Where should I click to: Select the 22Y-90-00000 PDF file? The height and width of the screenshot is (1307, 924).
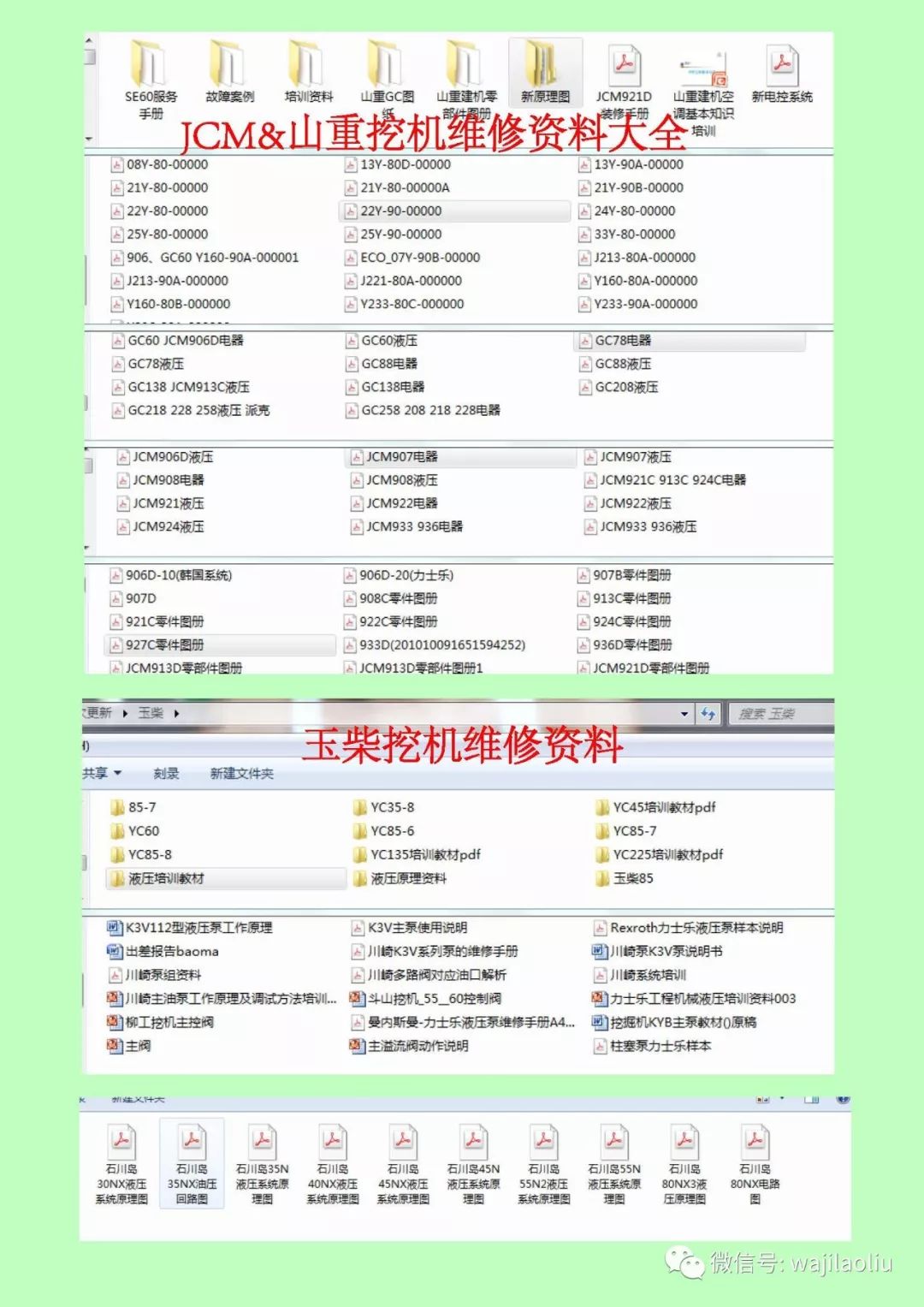click(x=402, y=211)
